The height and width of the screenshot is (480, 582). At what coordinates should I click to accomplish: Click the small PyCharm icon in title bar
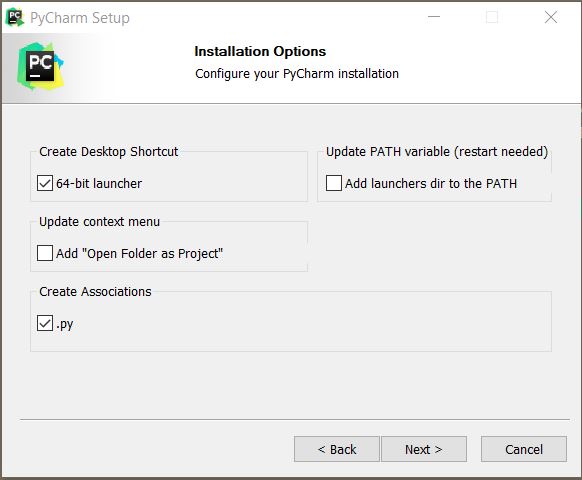15,17
